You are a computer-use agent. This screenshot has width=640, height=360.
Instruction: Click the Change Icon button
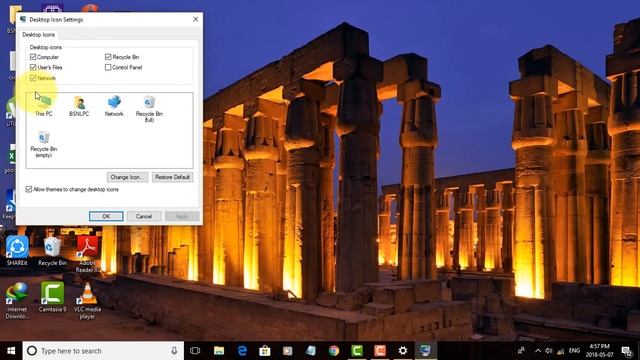127,177
